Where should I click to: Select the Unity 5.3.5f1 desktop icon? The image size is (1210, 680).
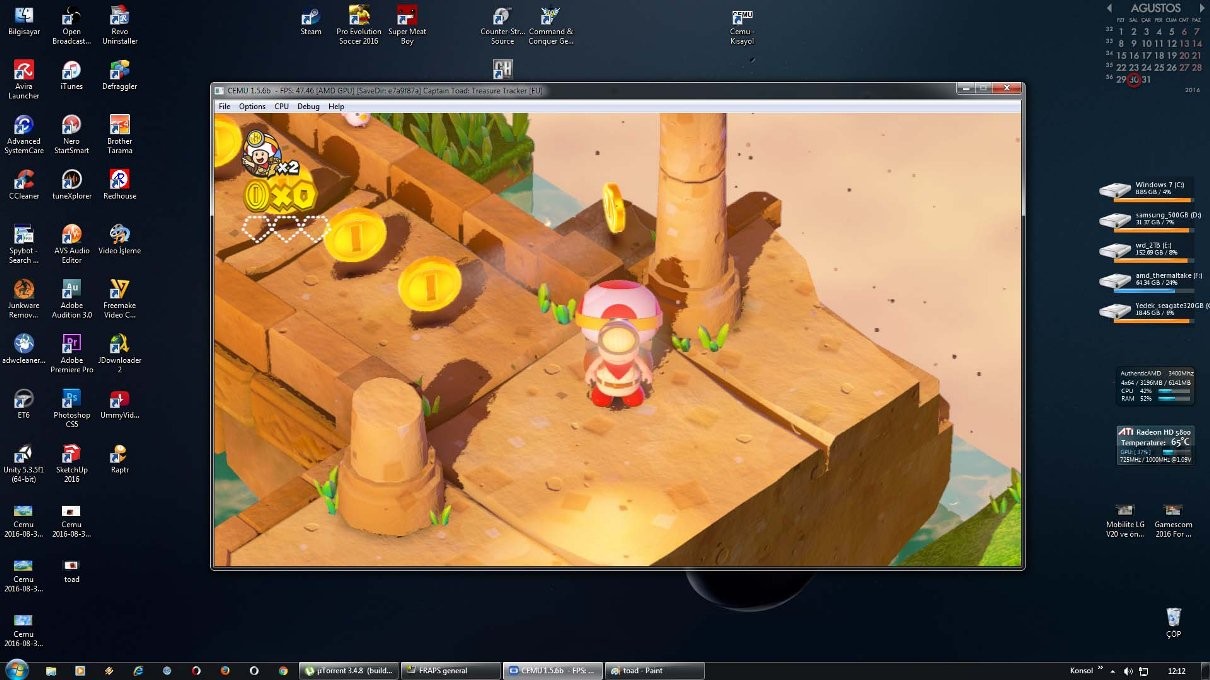23,462
